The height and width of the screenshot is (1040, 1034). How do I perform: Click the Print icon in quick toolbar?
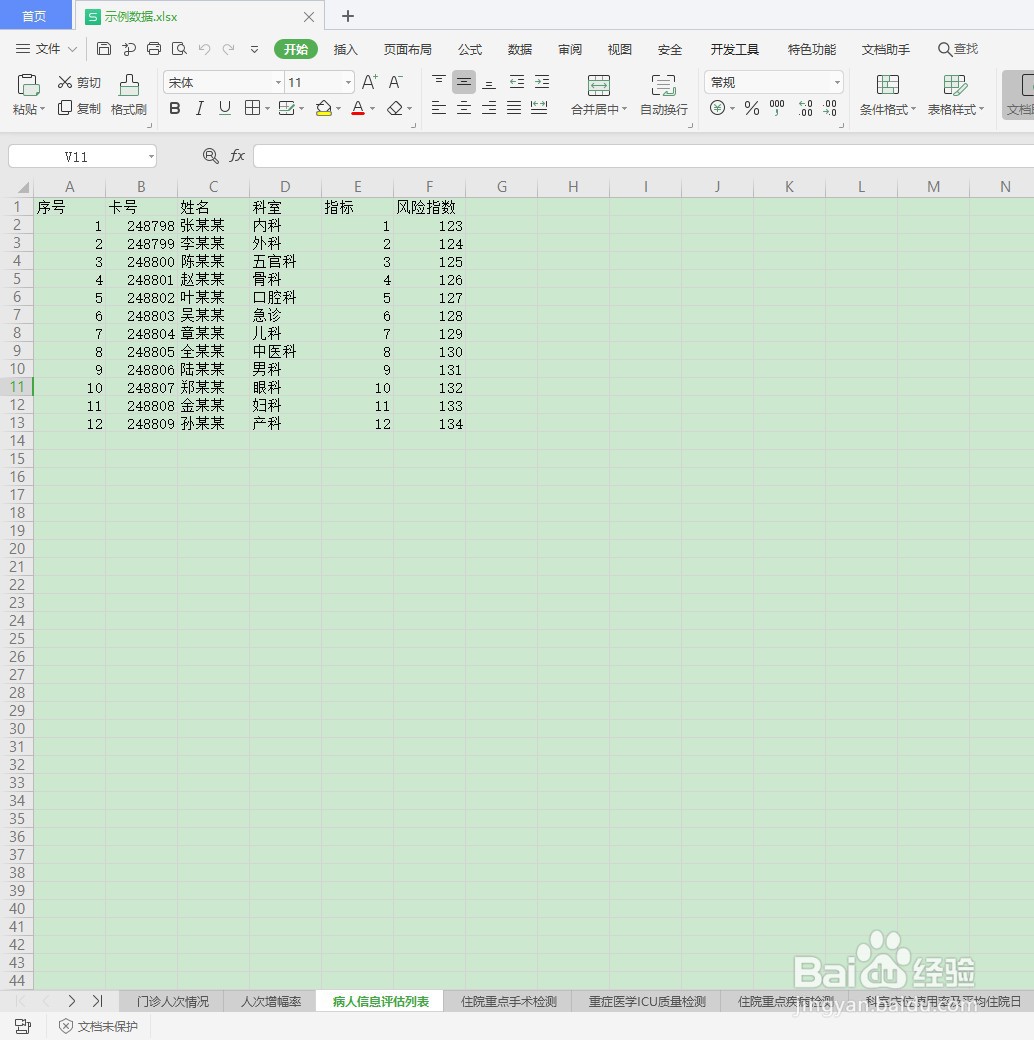(x=154, y=48)
